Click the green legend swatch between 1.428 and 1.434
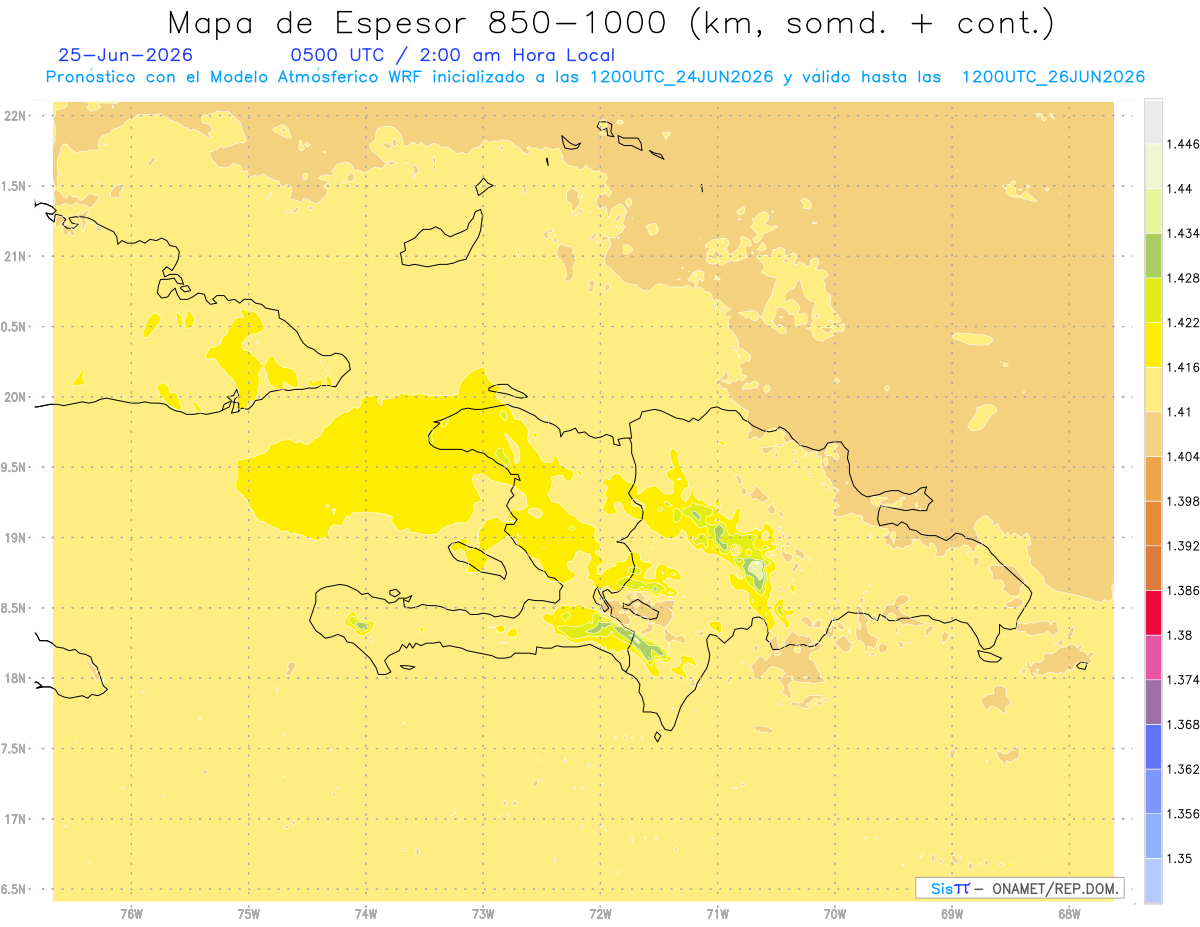 point(1153,255)
